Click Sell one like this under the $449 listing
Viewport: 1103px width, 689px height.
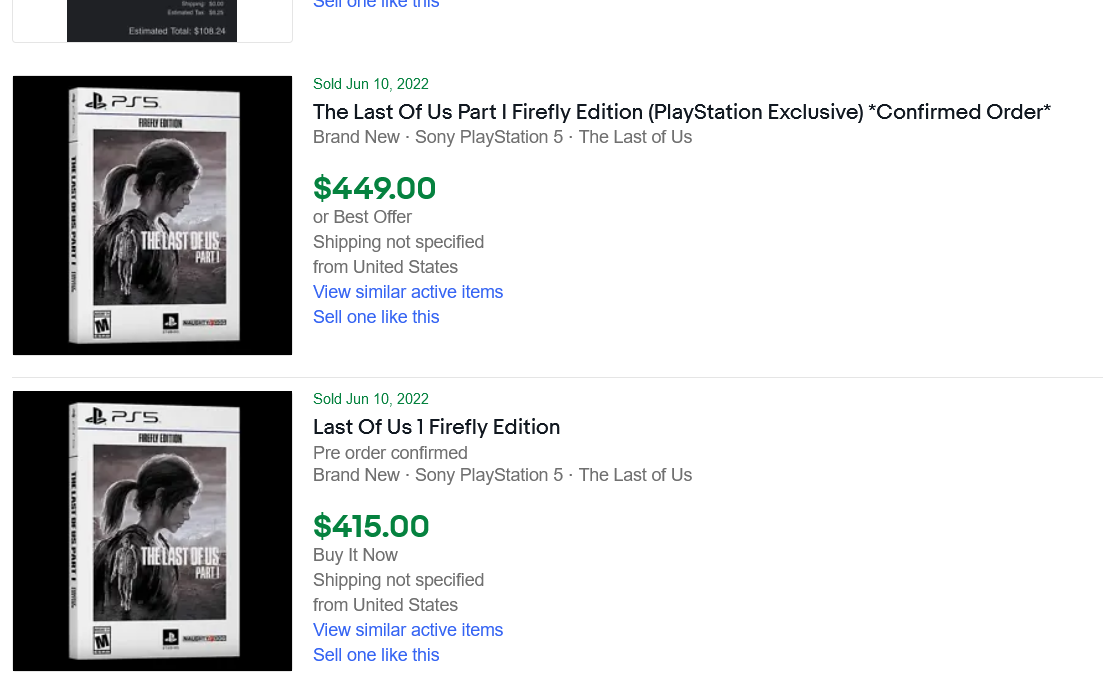pyautogui.click(x=375, y=317)
